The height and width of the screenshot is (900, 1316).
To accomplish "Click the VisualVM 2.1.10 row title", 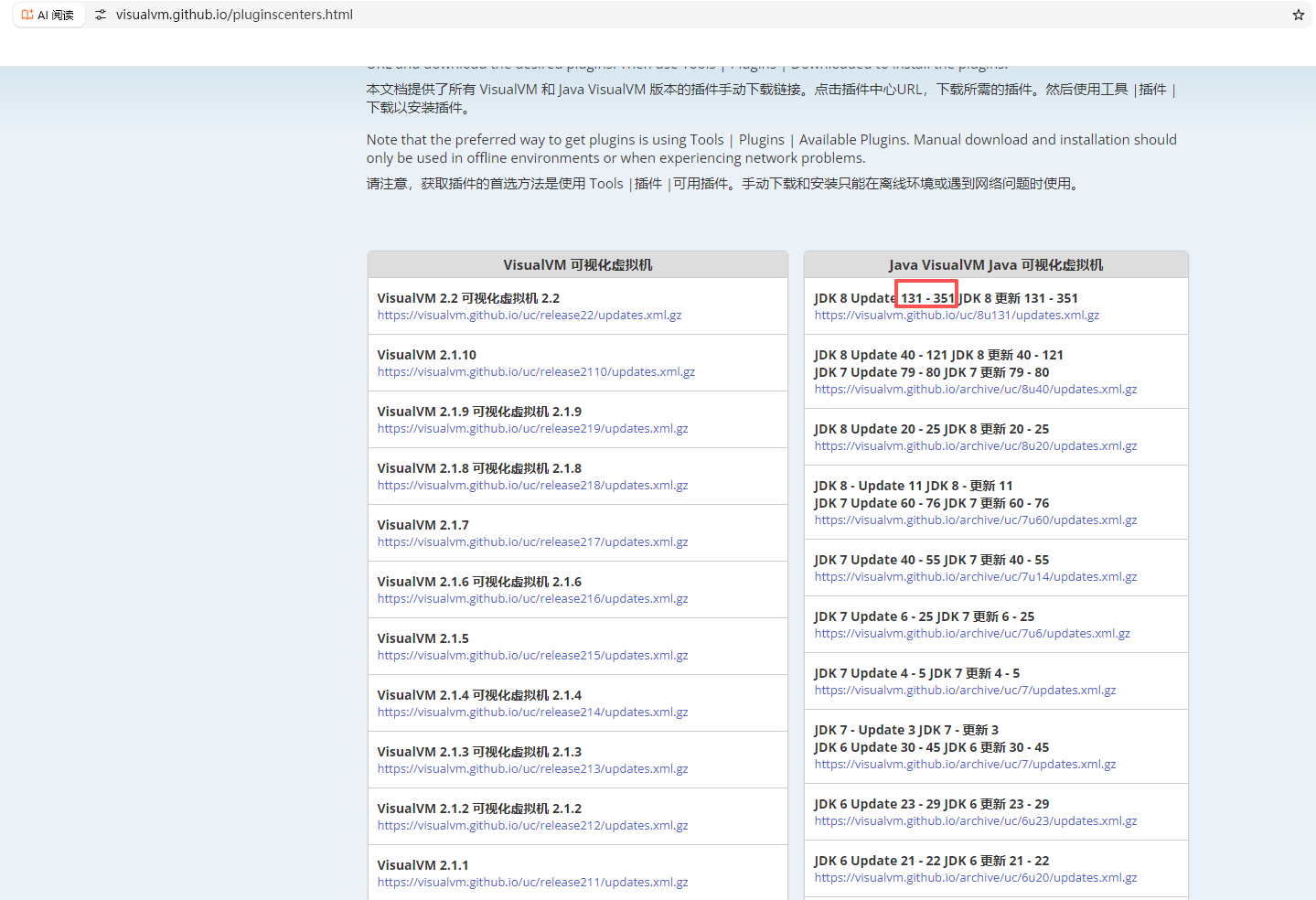I will 426,355.
